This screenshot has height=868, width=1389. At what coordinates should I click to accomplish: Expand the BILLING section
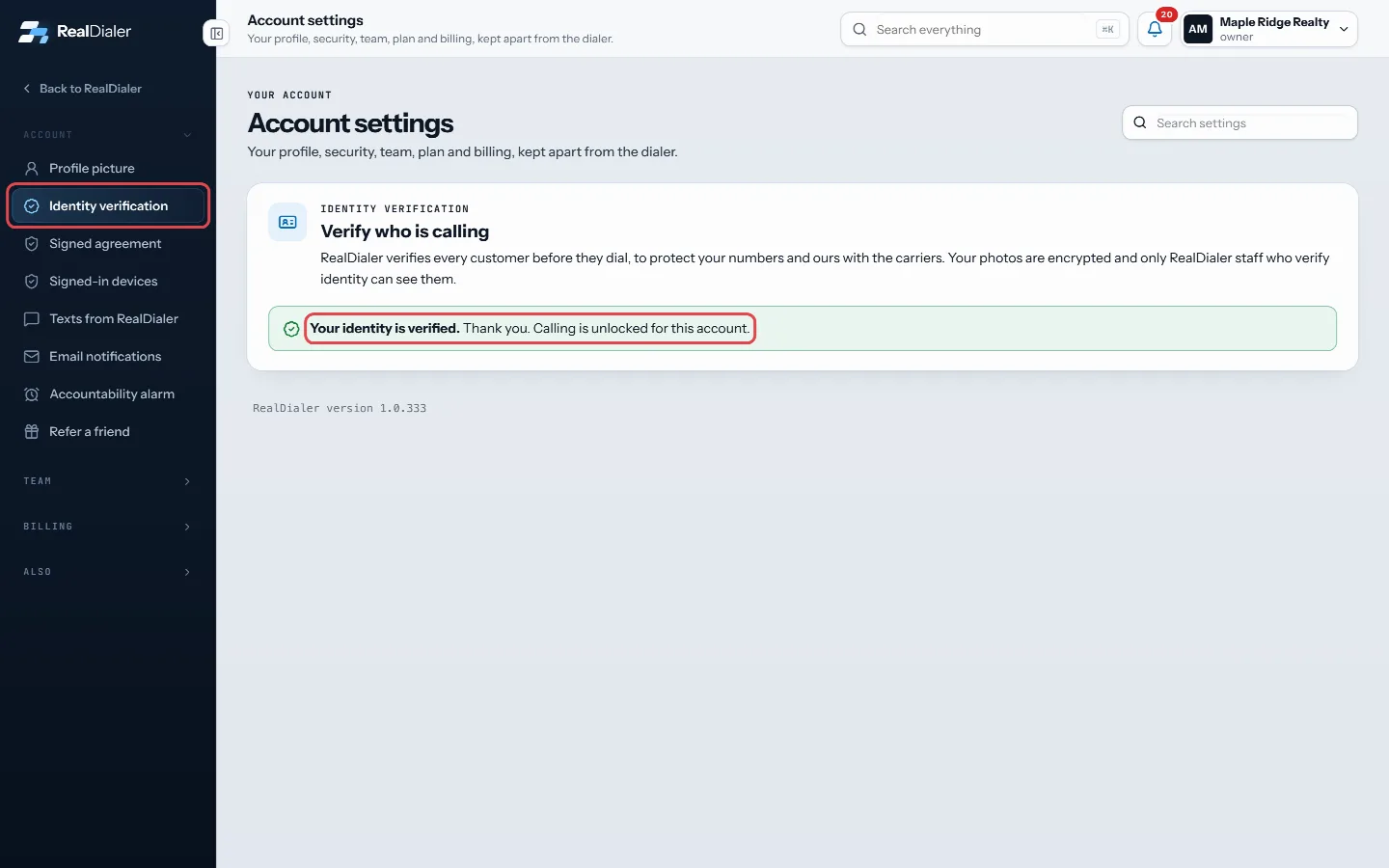108,527
